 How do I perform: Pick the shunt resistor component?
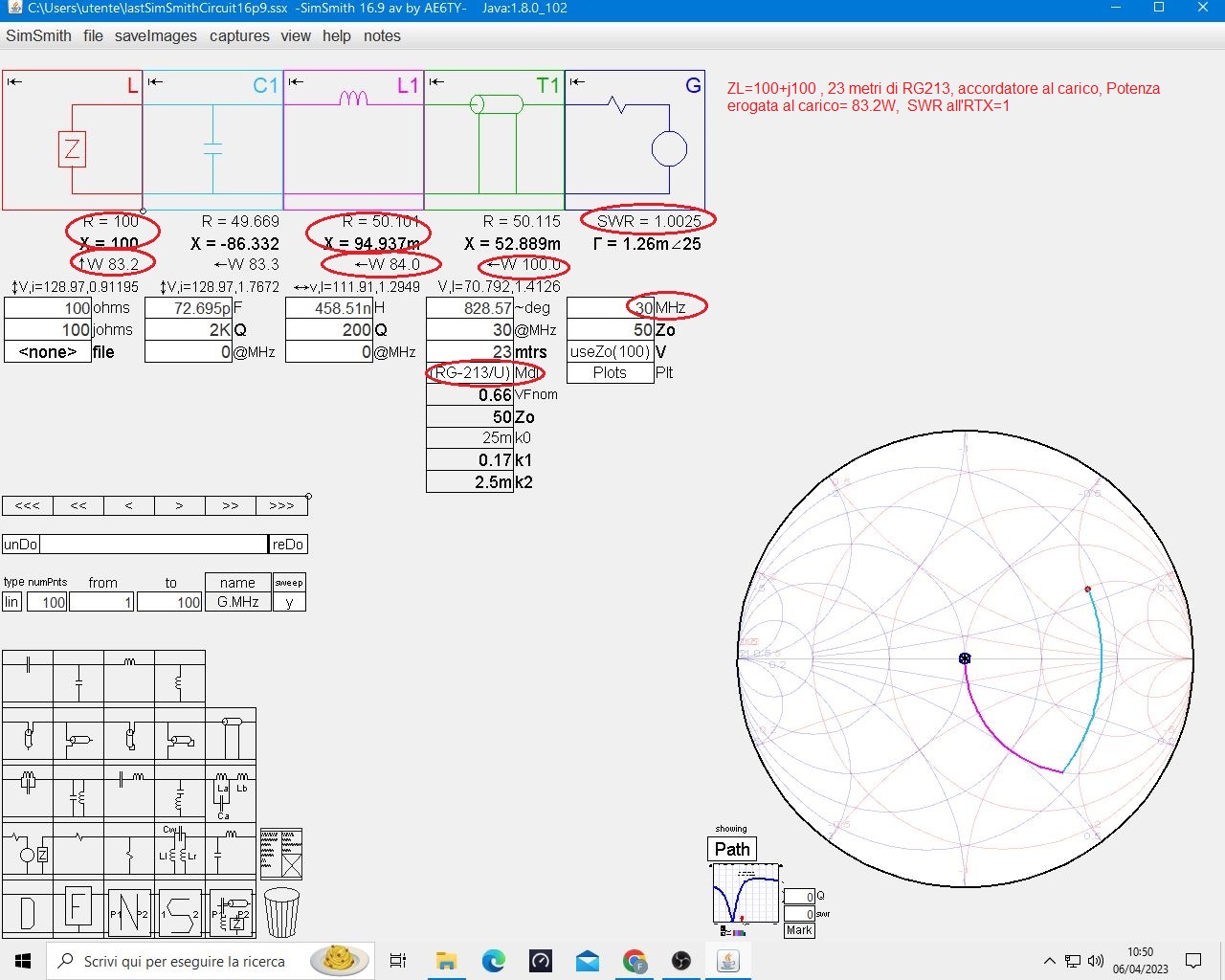click(x=129, y=851)
